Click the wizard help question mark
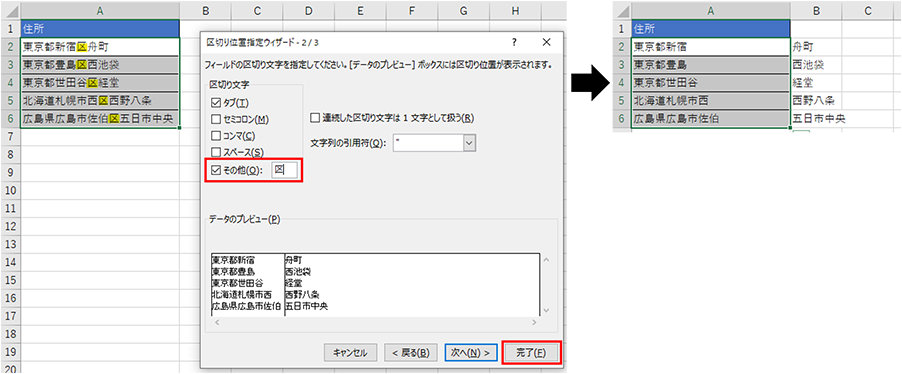The width and height of the screenshot is (902, 374). pyautogui.click(x=514, y=42)
